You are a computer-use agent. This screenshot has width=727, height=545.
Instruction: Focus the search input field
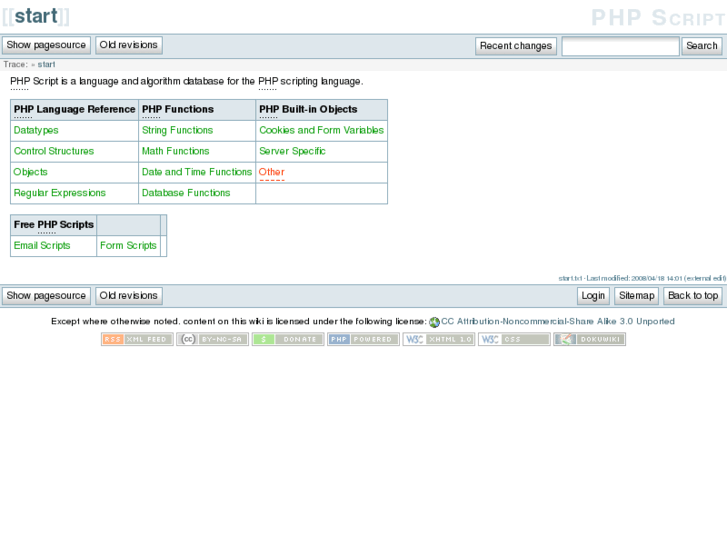pos(620,46)
